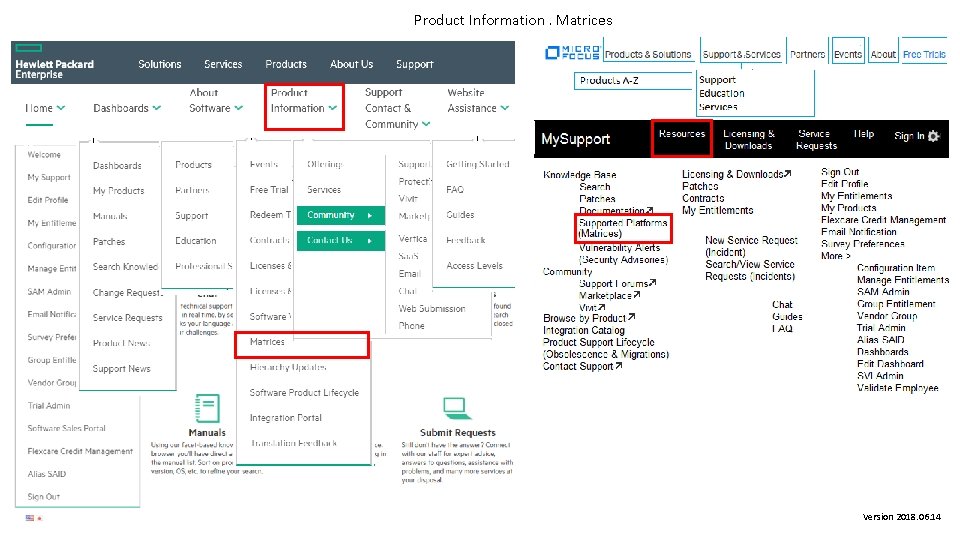Select Edit Profile in Home menu
The height and width of the screenshot is (540, 960).
point(48,200)
